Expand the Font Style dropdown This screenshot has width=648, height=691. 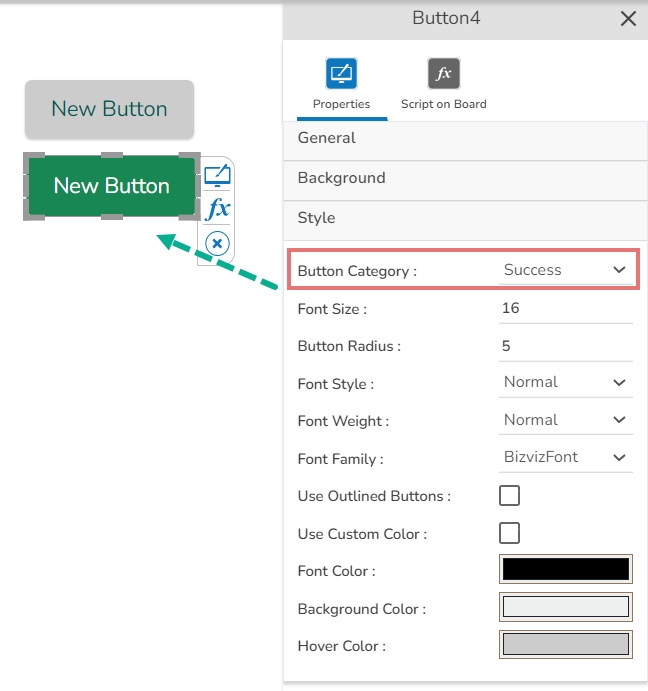click(x=565, y=382)
